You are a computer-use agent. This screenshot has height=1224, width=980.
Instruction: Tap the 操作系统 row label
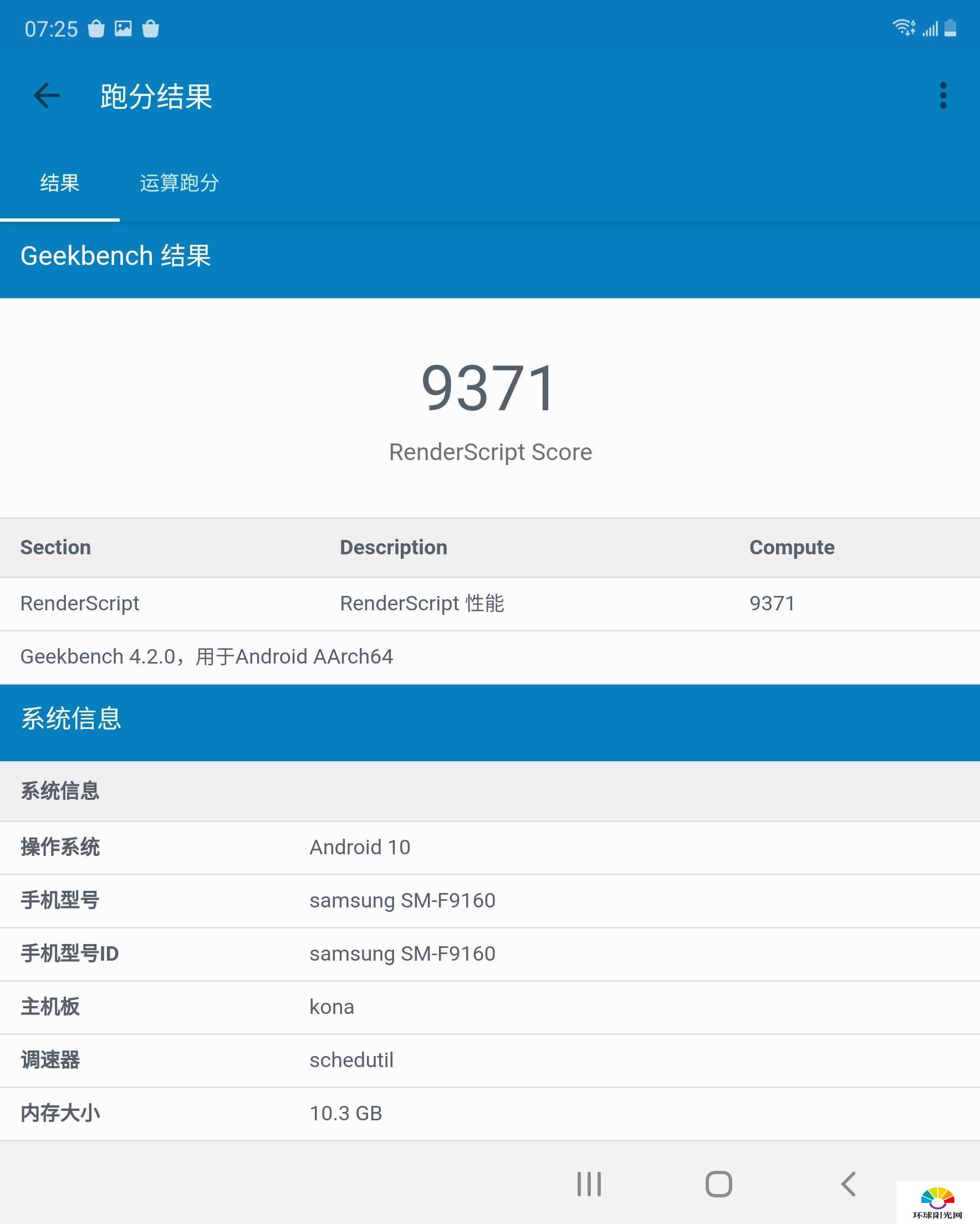(60, 847)
